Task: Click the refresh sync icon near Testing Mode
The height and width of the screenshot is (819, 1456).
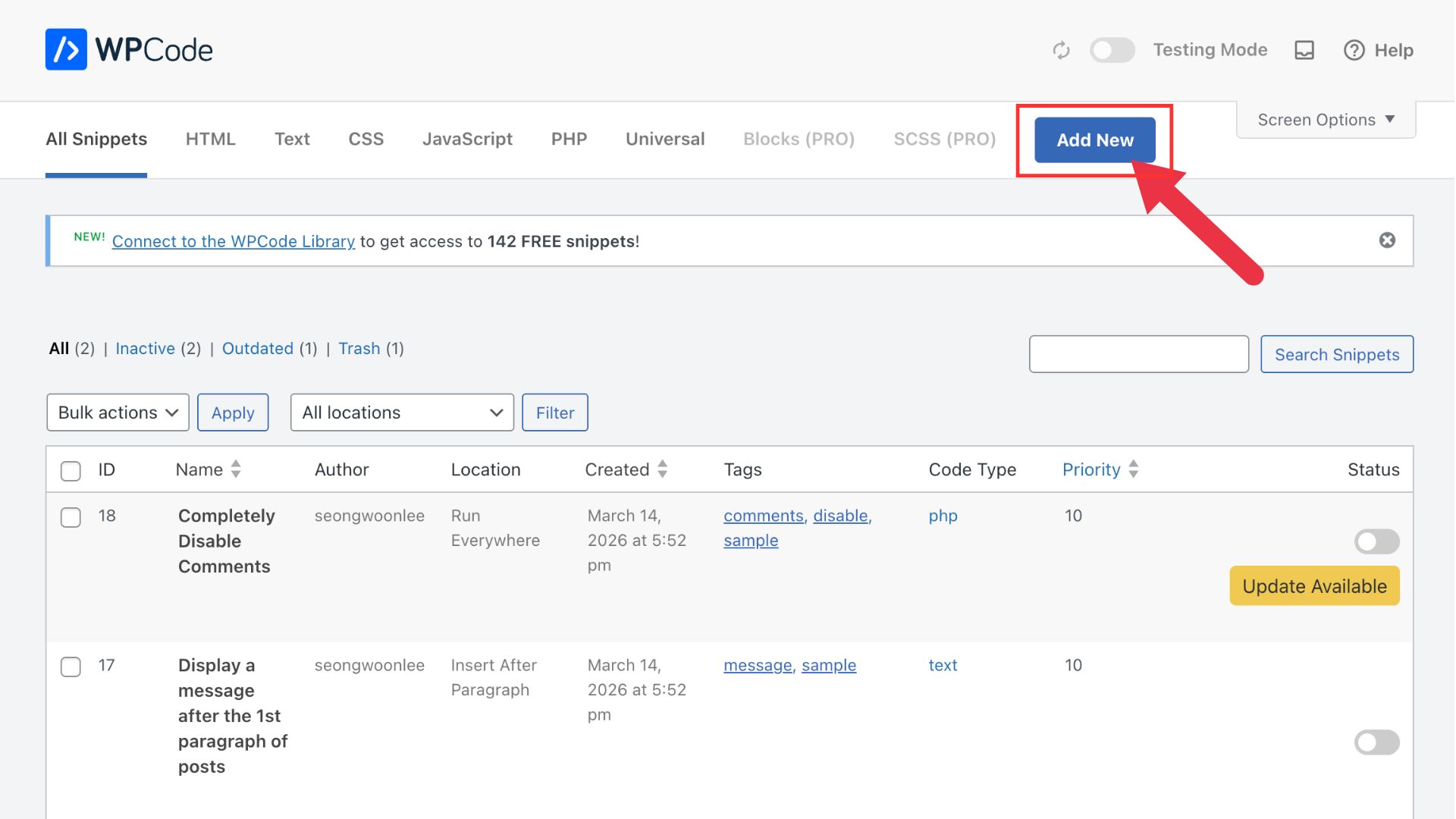Action: (1061, 50)
